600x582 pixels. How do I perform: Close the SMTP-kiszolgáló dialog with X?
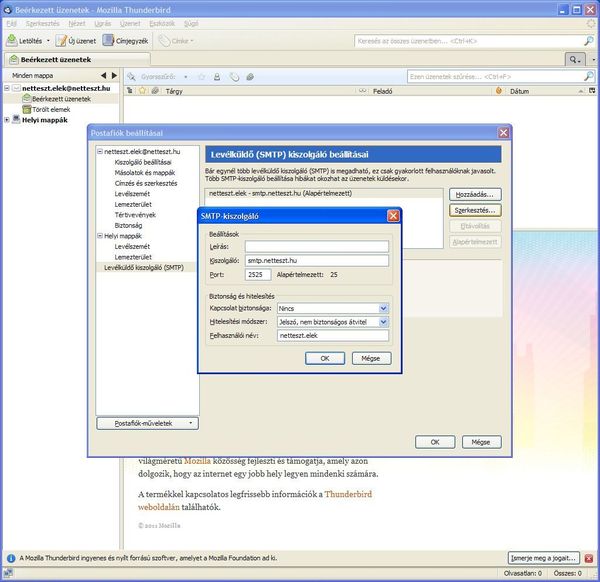click(x=393, y=215)
